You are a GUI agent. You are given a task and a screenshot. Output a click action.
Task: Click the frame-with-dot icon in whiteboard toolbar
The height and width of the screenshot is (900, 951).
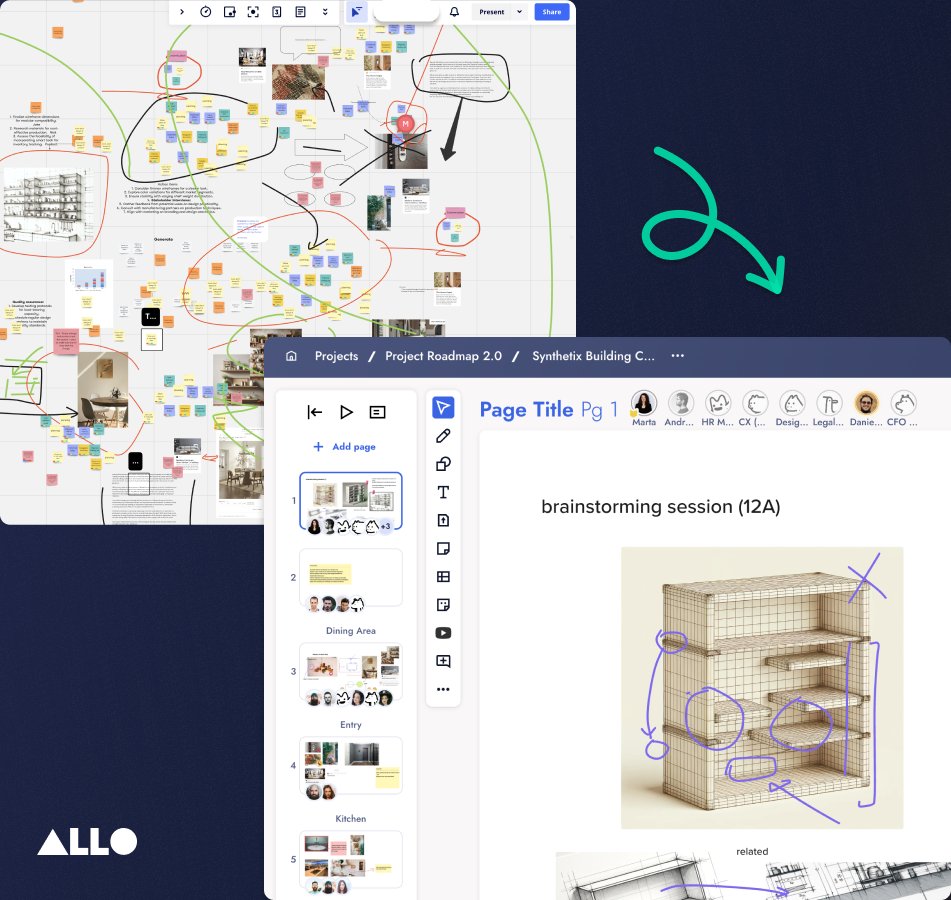tap(229, 12)
